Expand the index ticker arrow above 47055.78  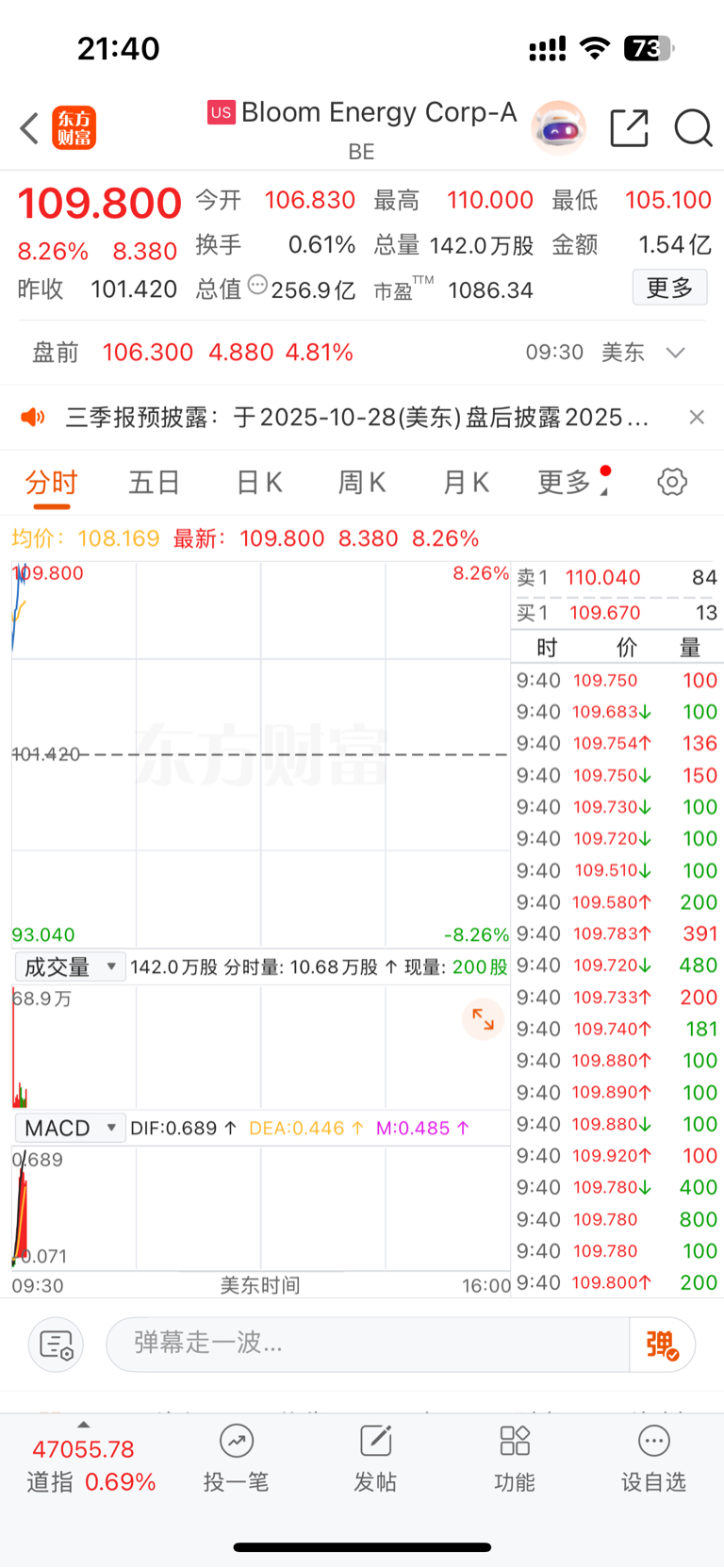(83, 1425)
